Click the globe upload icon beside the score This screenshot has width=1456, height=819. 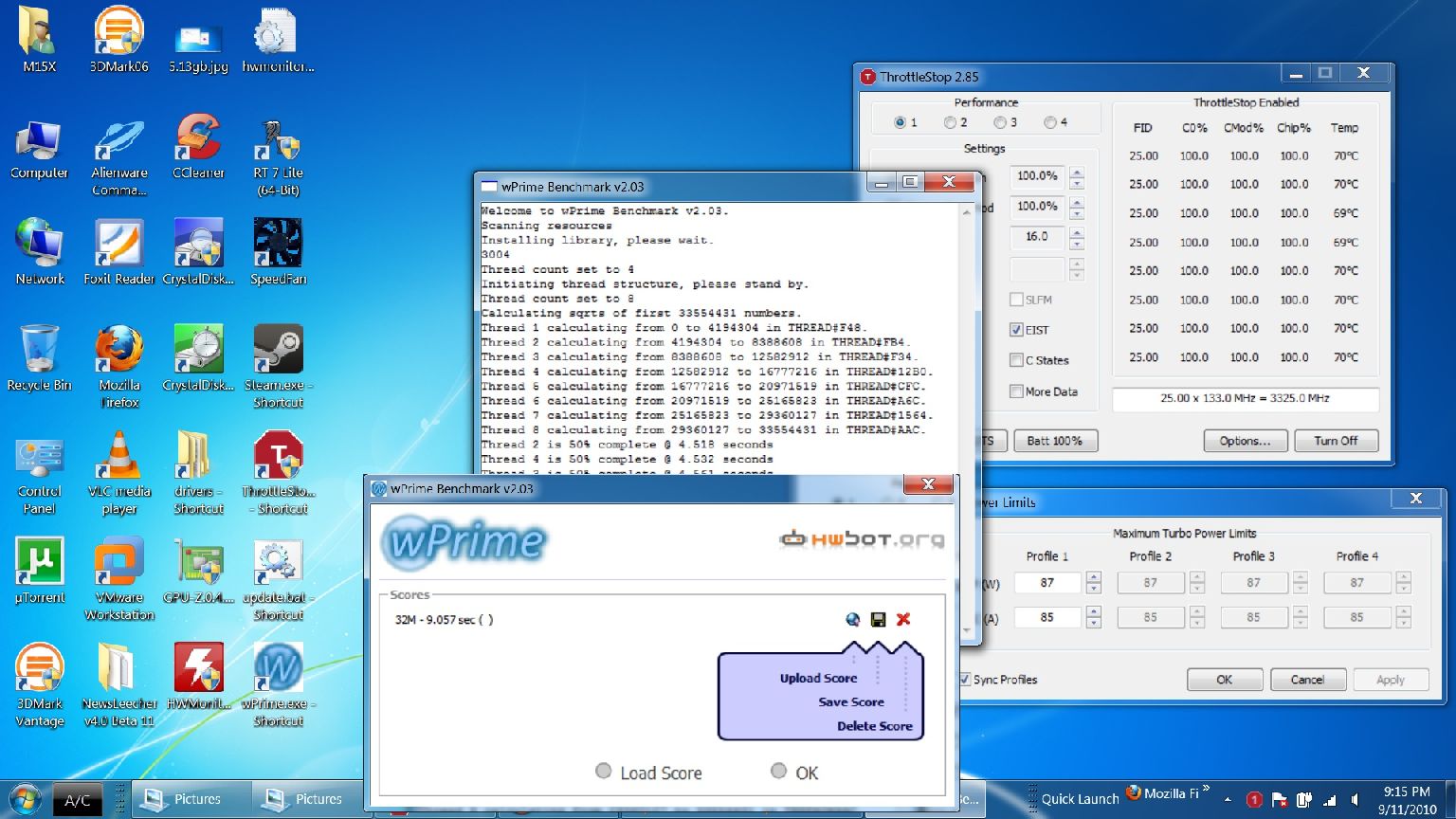click(852, 619)
